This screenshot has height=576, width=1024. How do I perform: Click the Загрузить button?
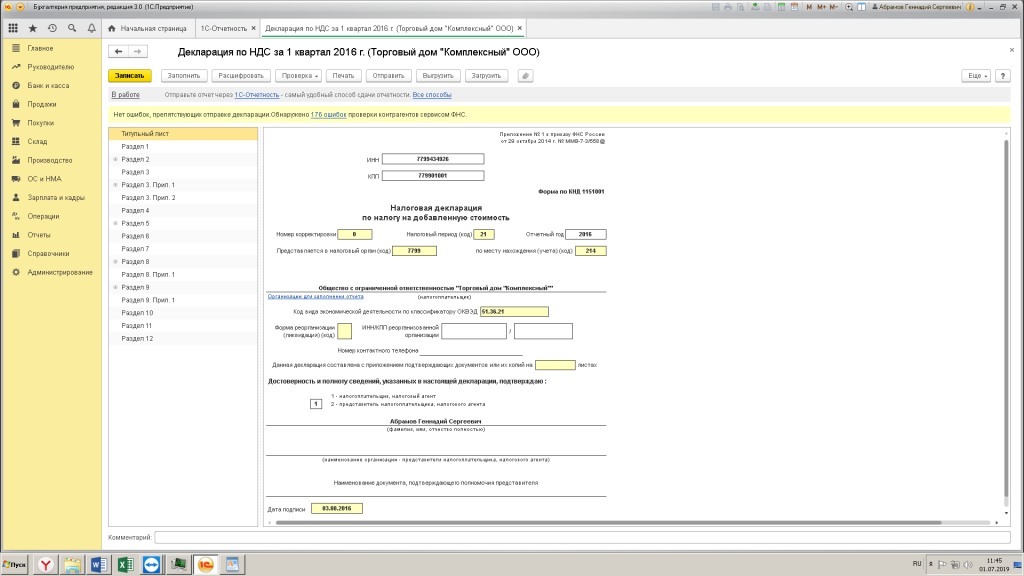tap(487, 76)
